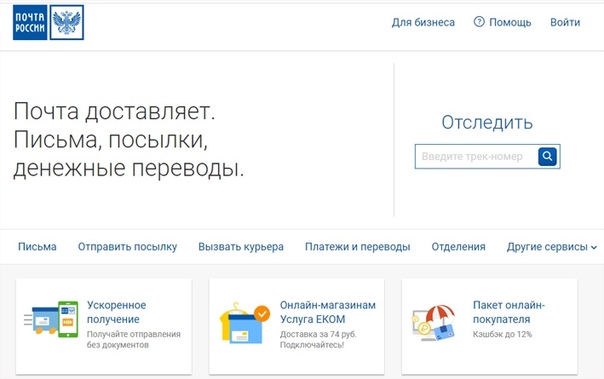This screenshot has height=379, width=604.
Task: Click the Почта России text logo
Action: tap(30, 22)
